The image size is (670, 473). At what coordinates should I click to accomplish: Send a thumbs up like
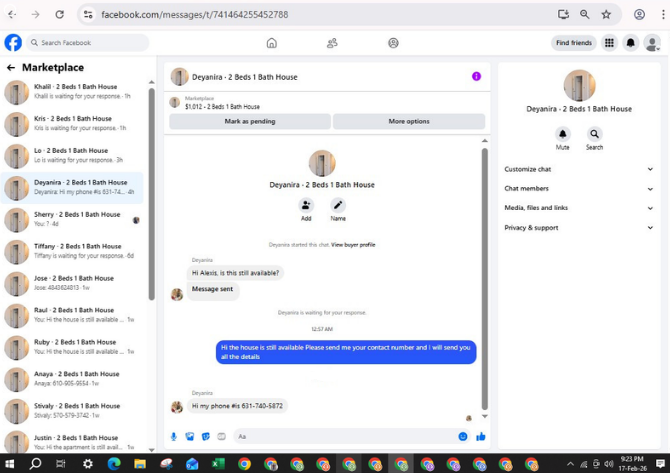pyautogui.click(x=481, y=436)
